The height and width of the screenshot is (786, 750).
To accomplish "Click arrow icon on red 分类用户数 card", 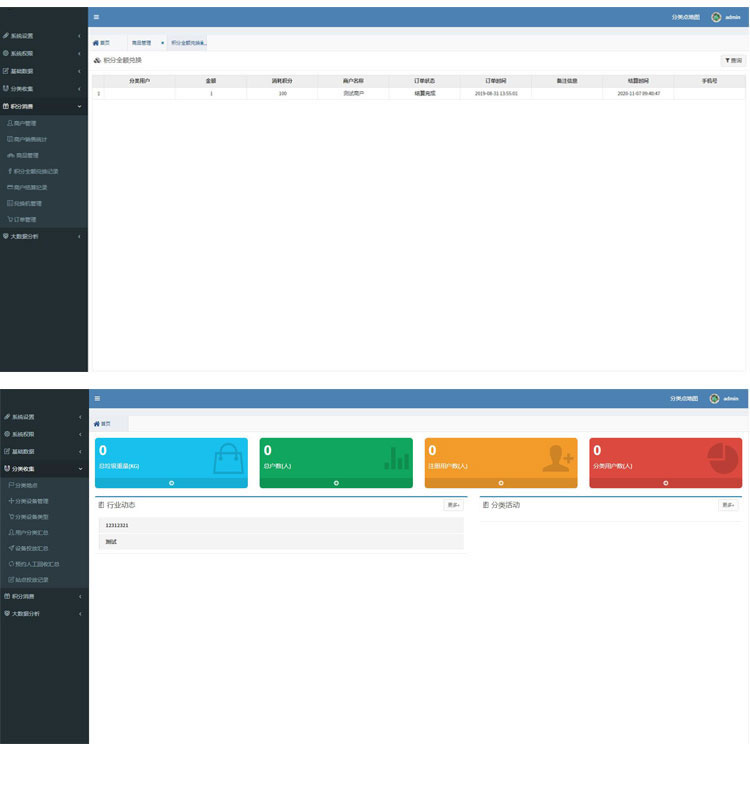I will pos(665,483).
